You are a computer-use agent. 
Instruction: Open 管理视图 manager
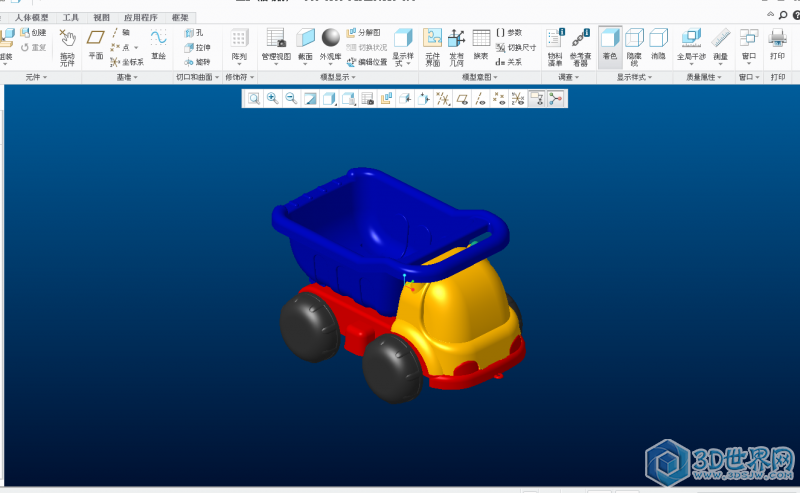(x=276, y=46)
